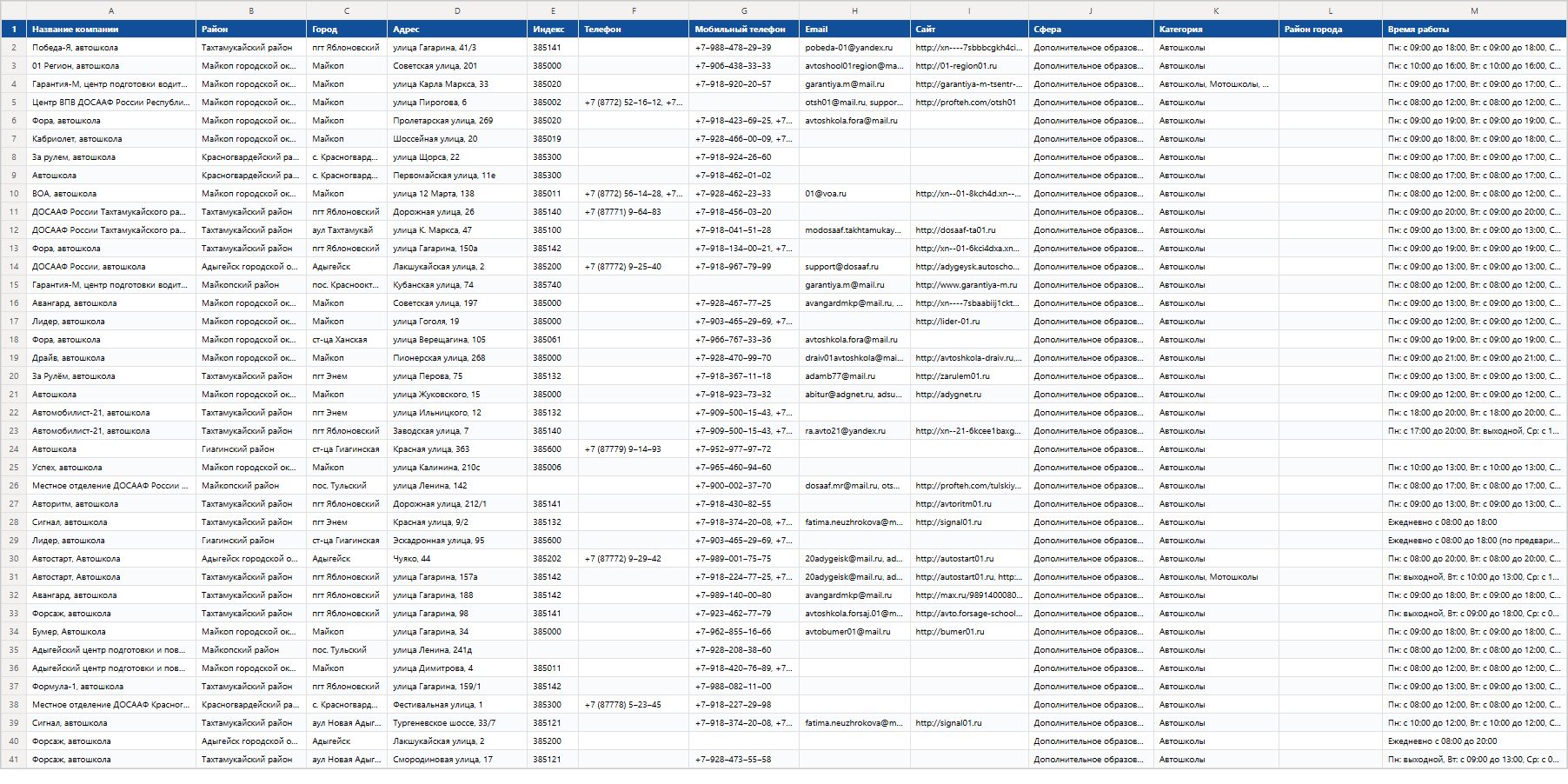Image resolution: width=1568 pixels, height=784 pixels.
Task: Select site cell 'http://adygnet.ru'
Action: click(969, 394)
